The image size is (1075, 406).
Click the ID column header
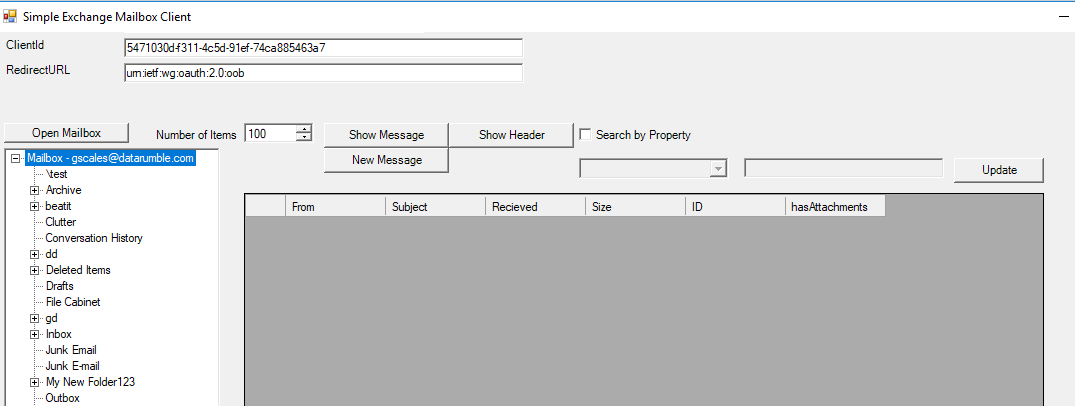(736, 206)
